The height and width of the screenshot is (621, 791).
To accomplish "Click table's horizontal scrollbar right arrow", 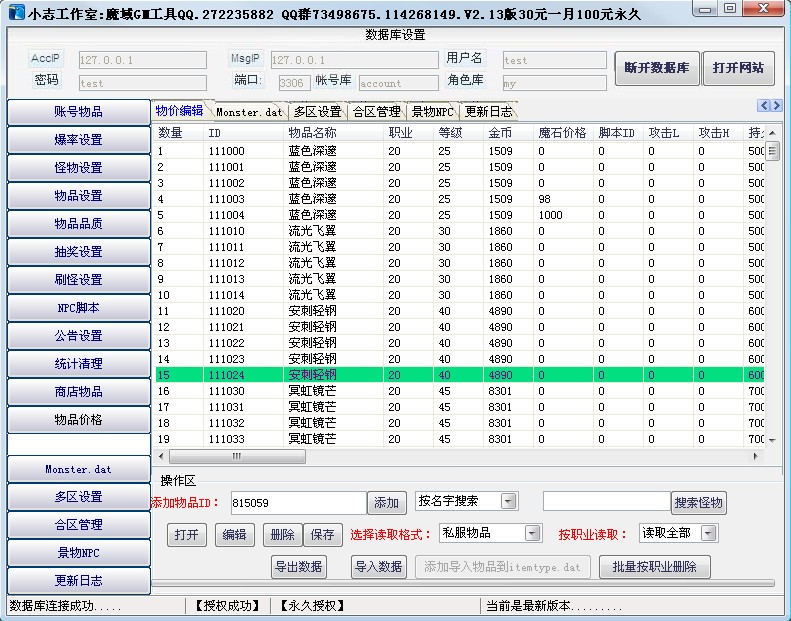I will point(757,456).
